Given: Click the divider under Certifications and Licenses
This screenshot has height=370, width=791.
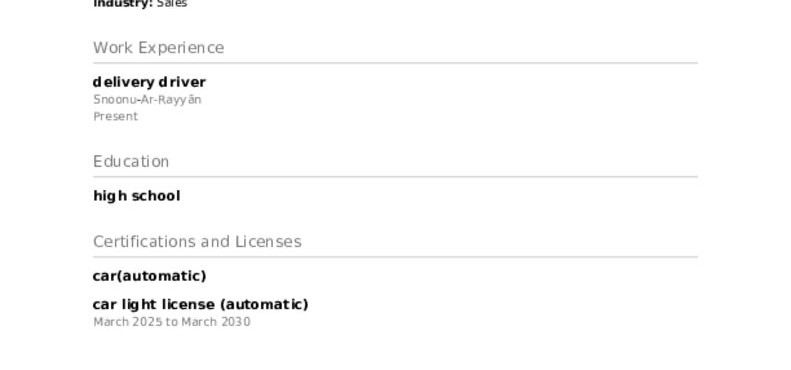Looking at the screenshot, I should (396, 257).
